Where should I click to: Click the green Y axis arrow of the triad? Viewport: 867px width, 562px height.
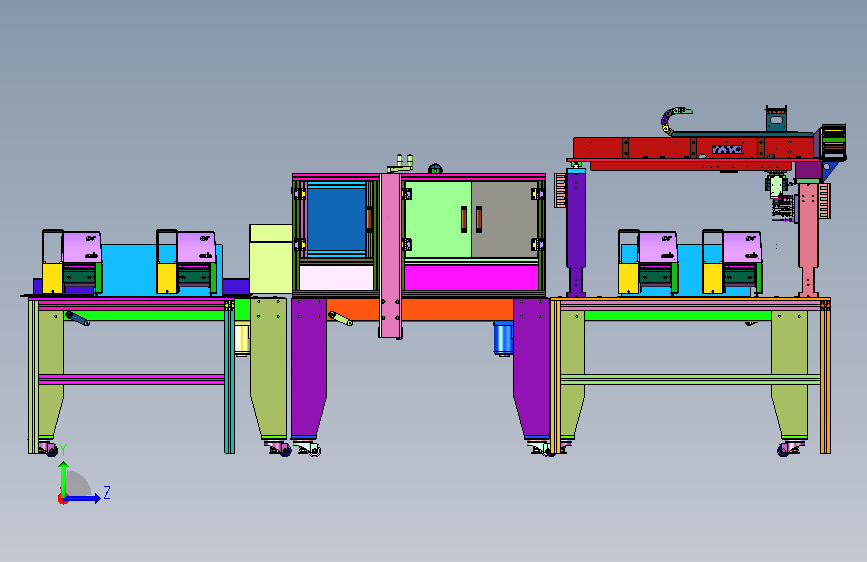(64, 479)
